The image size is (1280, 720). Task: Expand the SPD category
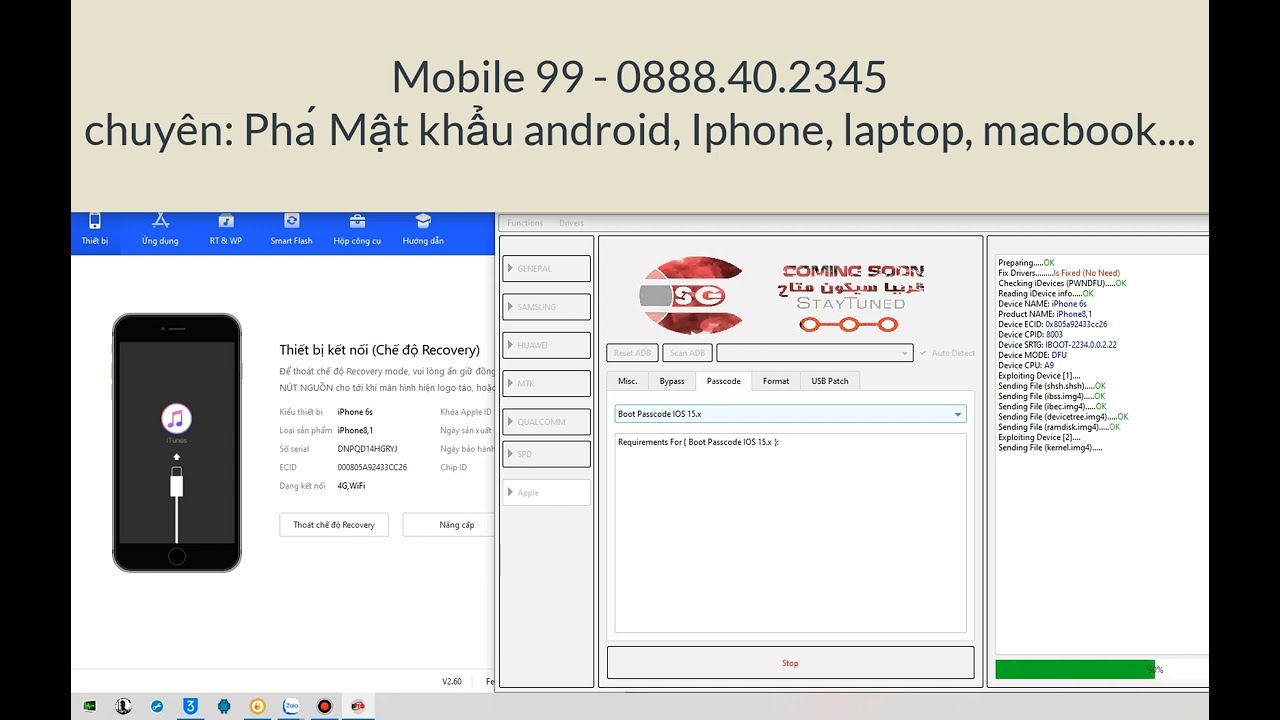tap(546, 454)
